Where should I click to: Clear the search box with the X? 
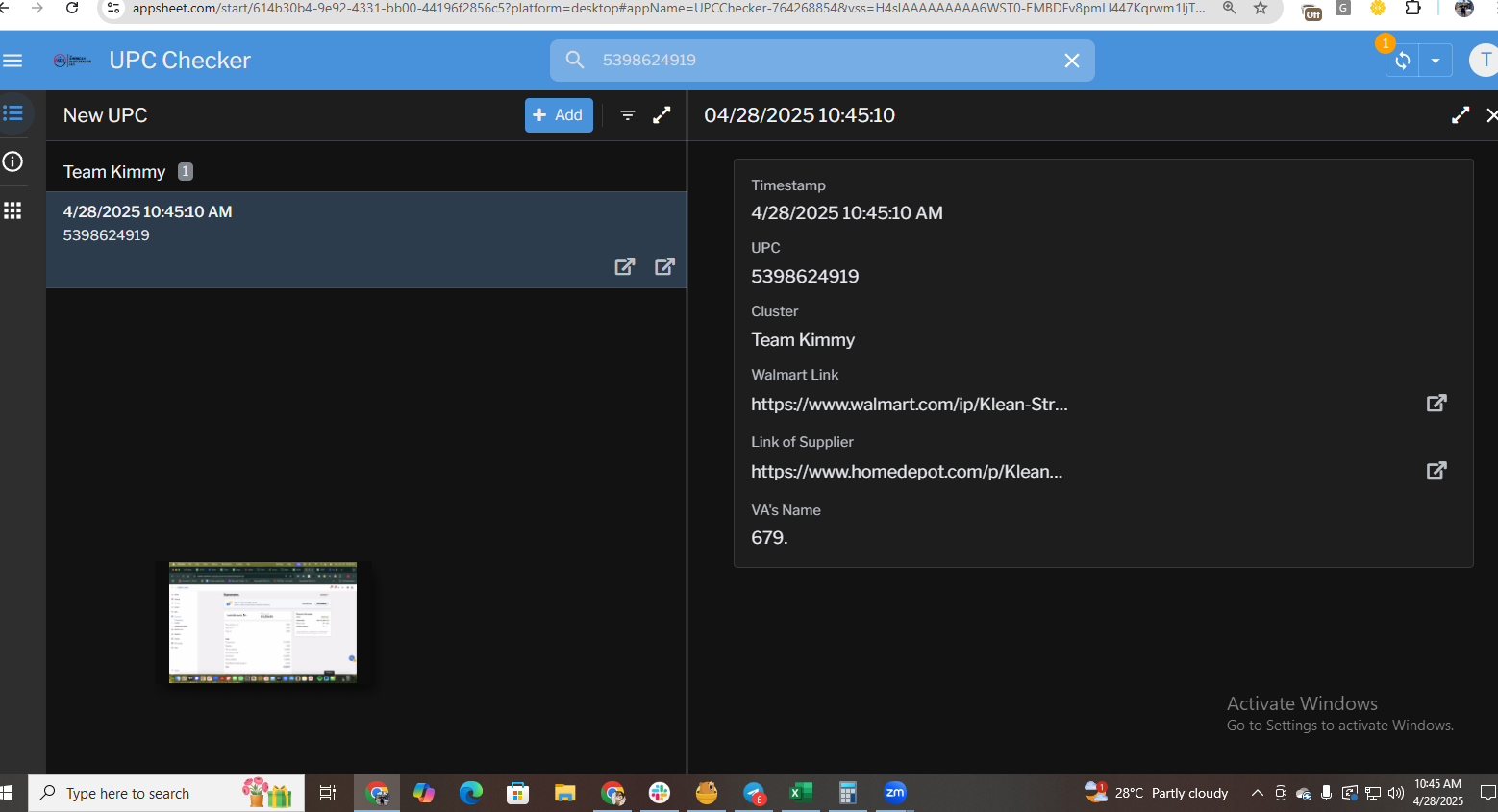(1072, 61)
